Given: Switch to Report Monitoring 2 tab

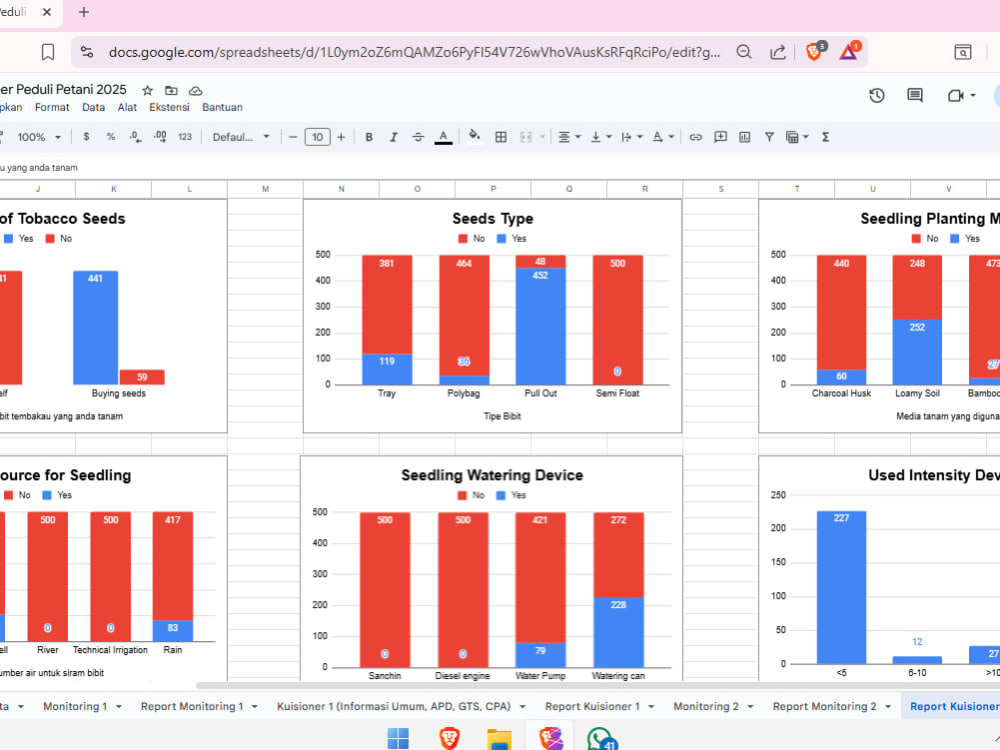Looking at the screenshot, I should (825, 706).
